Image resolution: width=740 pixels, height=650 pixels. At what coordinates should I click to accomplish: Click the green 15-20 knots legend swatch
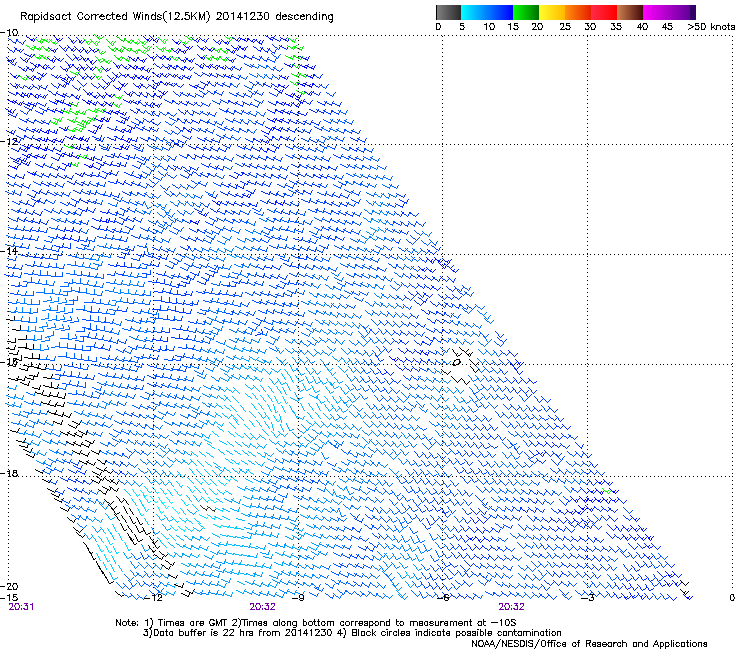coord(526,12)
